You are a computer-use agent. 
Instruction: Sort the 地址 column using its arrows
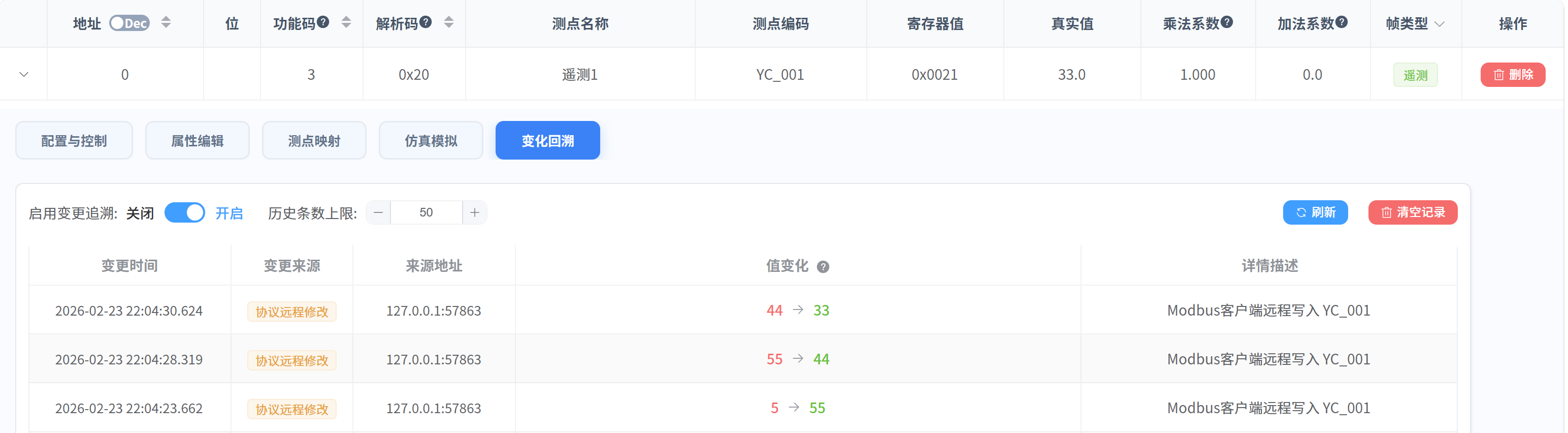click(166, 22)
